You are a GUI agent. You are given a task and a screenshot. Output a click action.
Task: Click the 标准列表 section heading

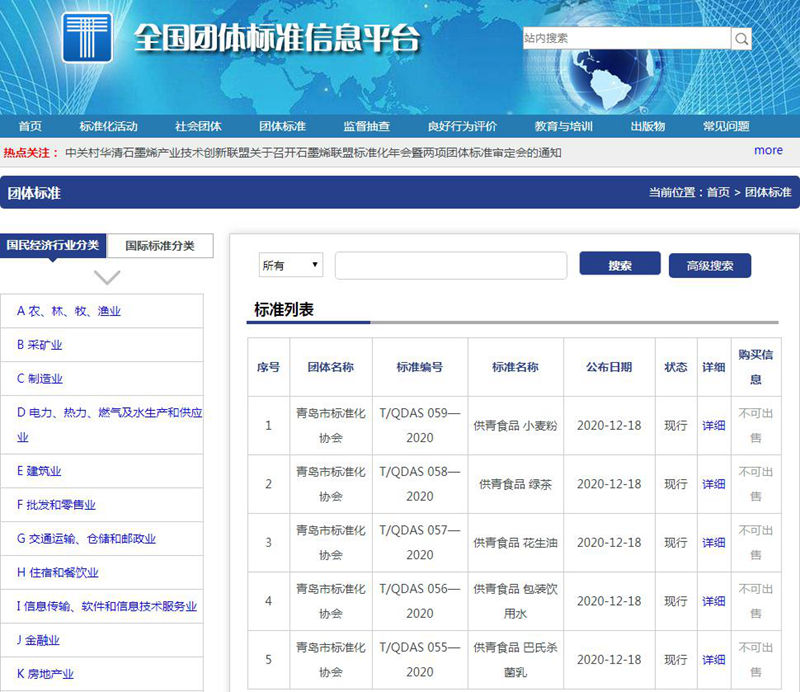point(284,309)
